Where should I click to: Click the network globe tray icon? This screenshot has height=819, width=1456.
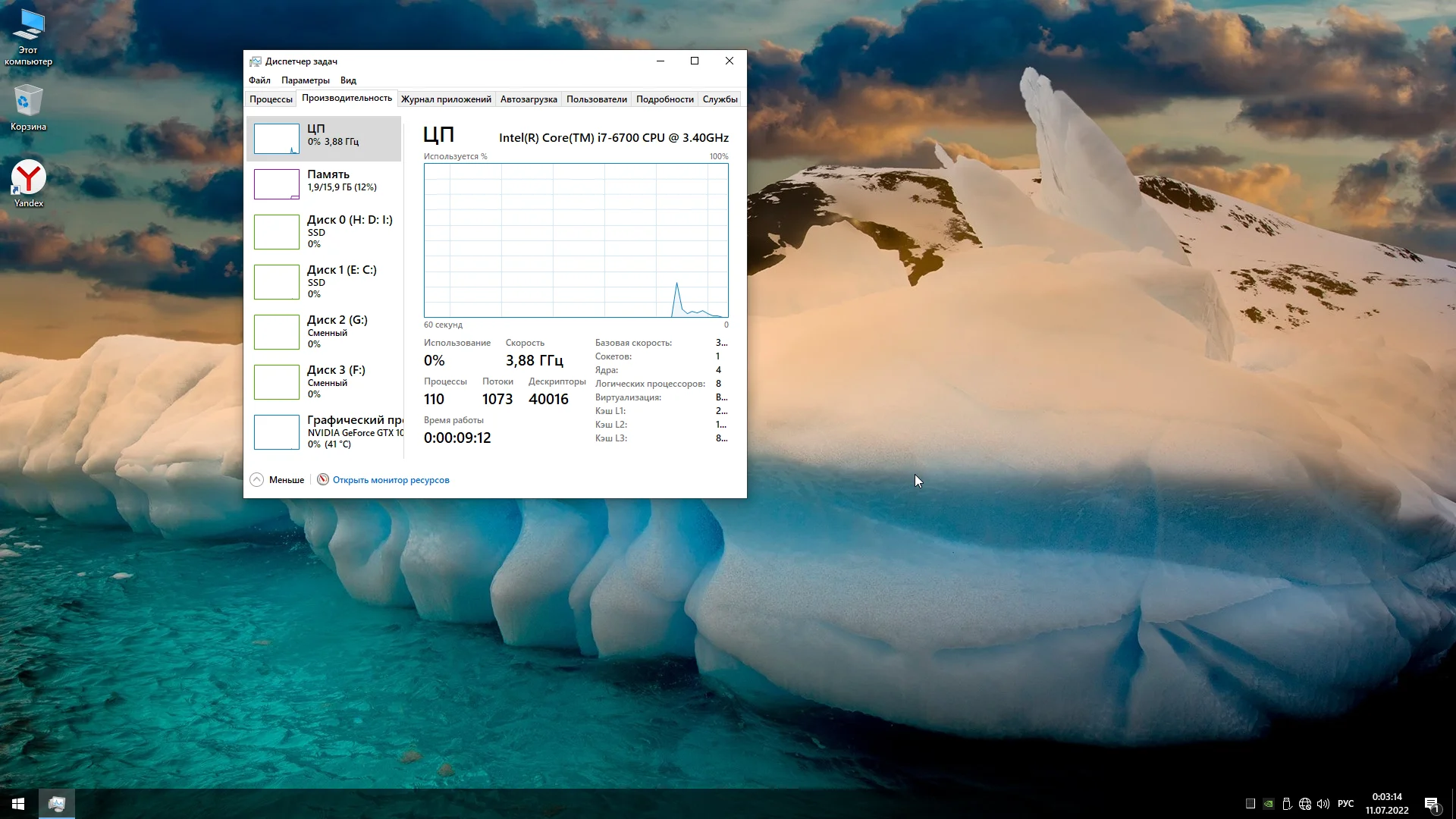(x=1305, y=804)
